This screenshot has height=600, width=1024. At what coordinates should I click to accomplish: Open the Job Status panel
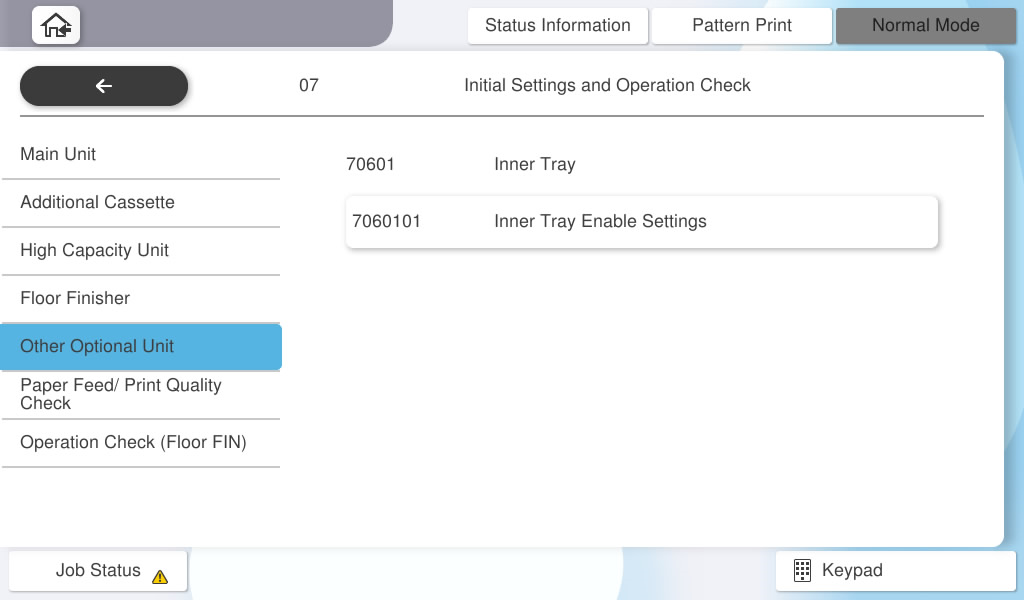pos(98,571)
